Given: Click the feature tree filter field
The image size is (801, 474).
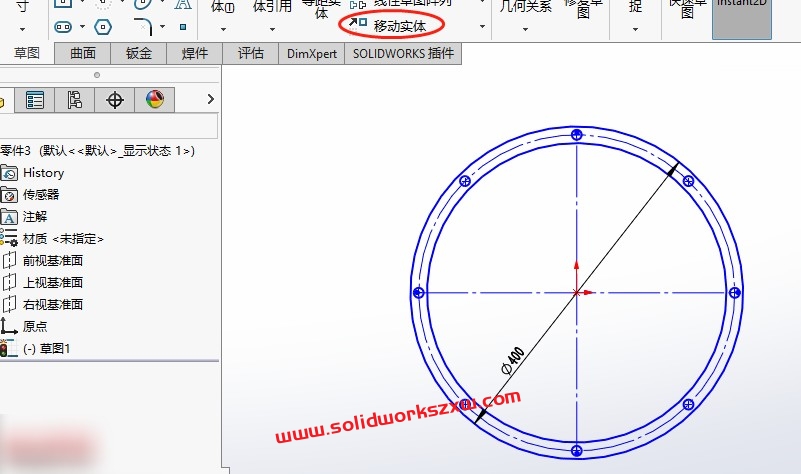Looking at the screenshot, I should click(109, 126).
